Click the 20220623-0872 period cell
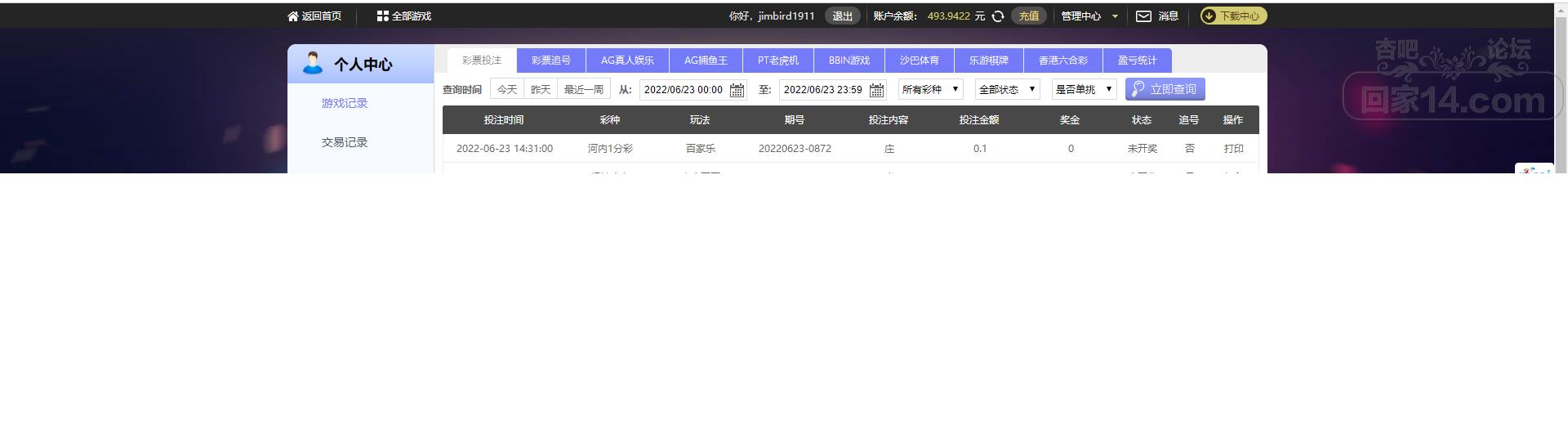The height and width of the screenshot is (448, 1568). click(795, 149)
